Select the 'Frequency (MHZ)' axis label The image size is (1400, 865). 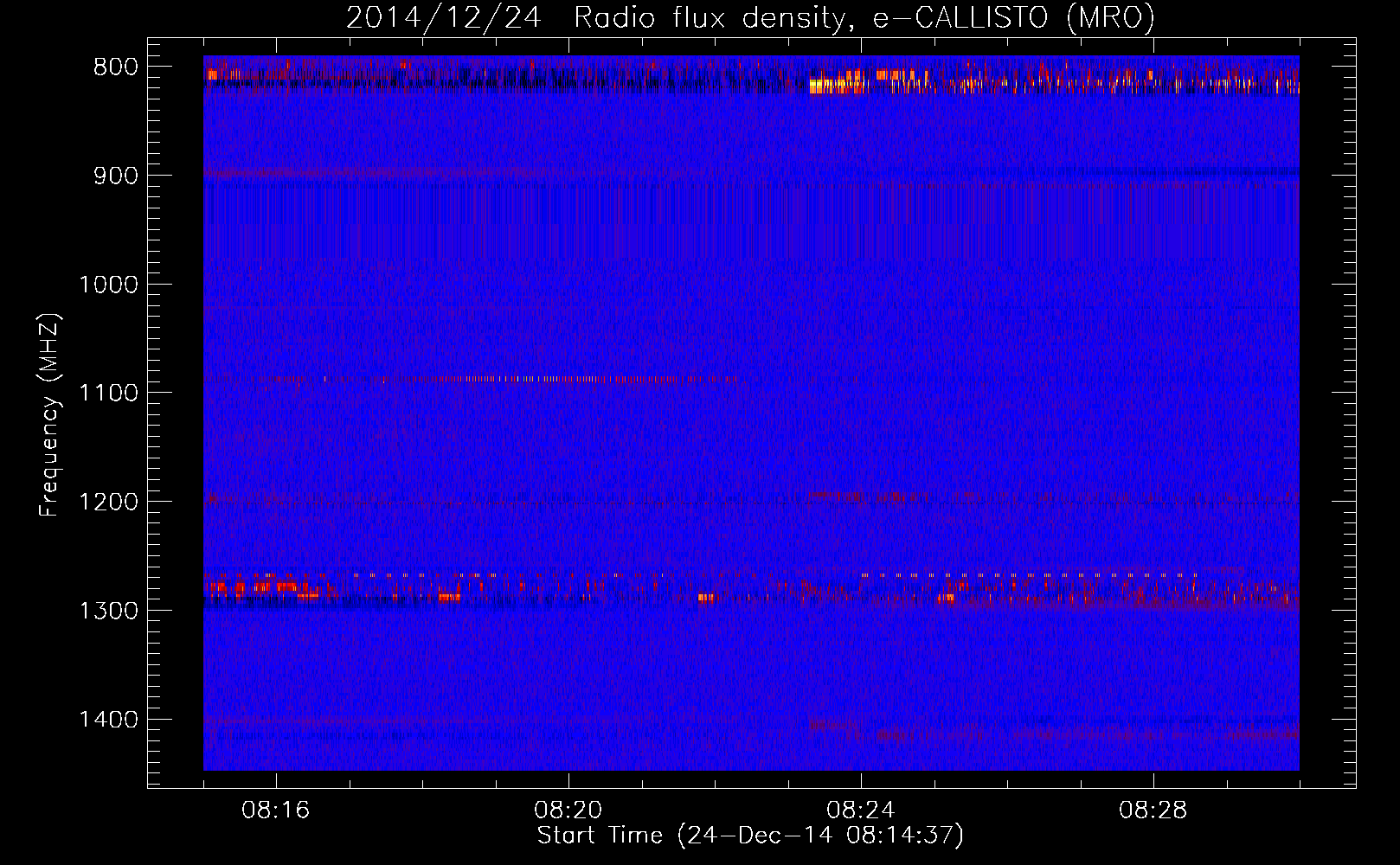50,415
